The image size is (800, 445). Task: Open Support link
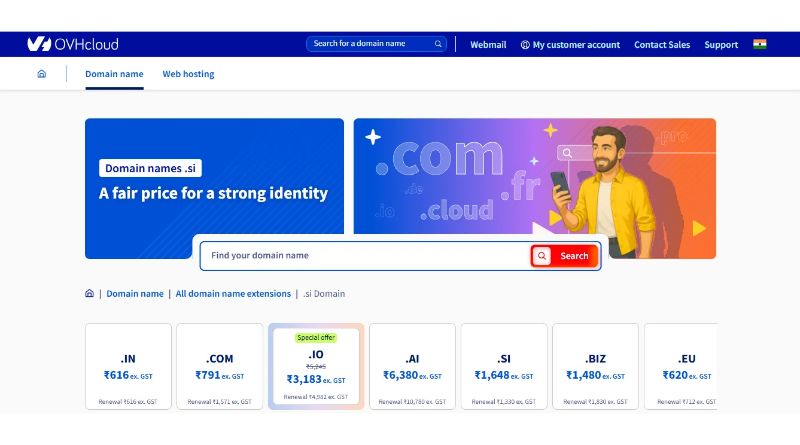tap(721, 45)
